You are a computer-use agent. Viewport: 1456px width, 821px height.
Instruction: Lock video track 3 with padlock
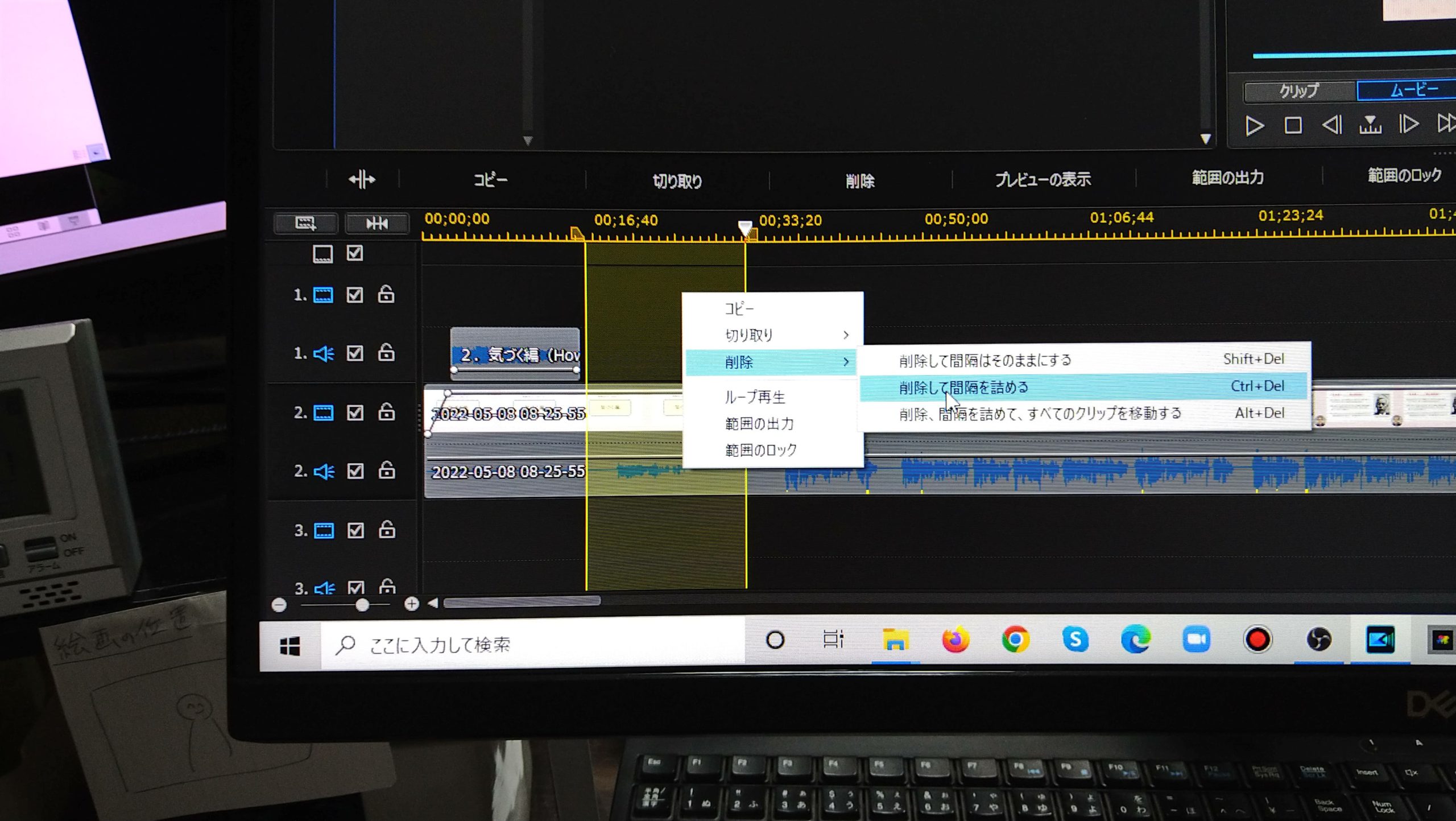(x=387, y=529)
